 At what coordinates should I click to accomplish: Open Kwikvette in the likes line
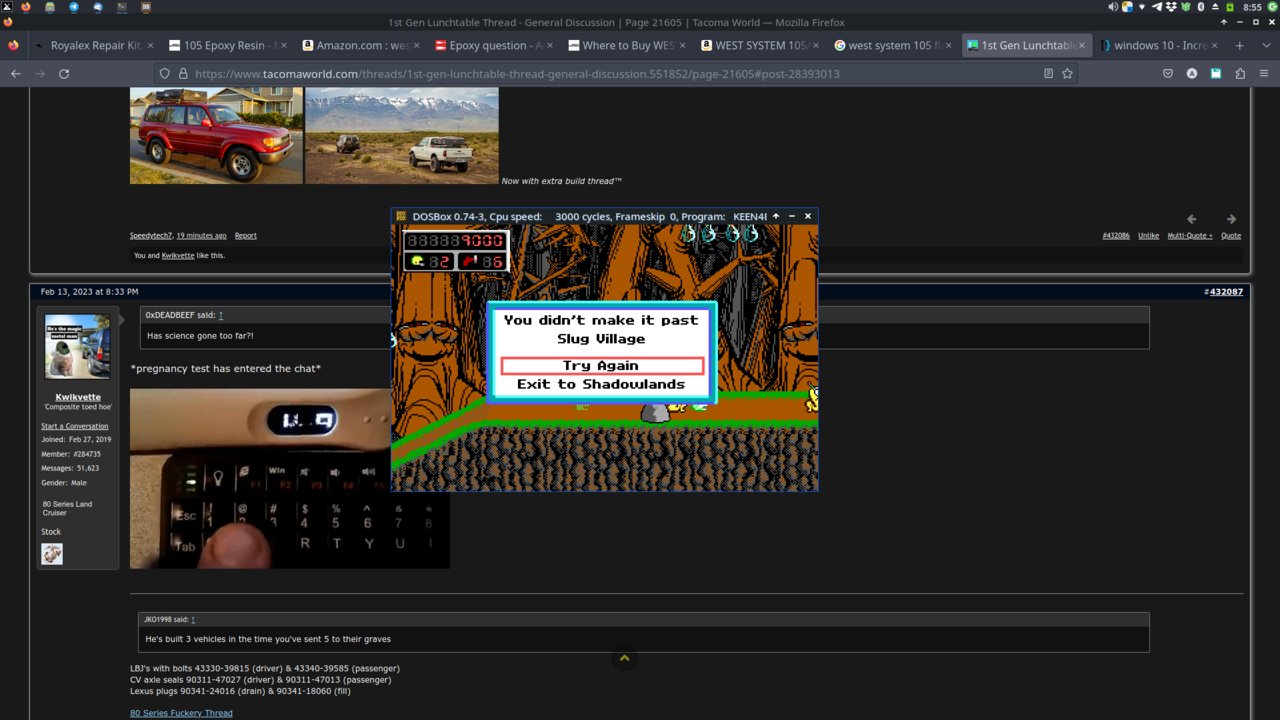[178, 256]
